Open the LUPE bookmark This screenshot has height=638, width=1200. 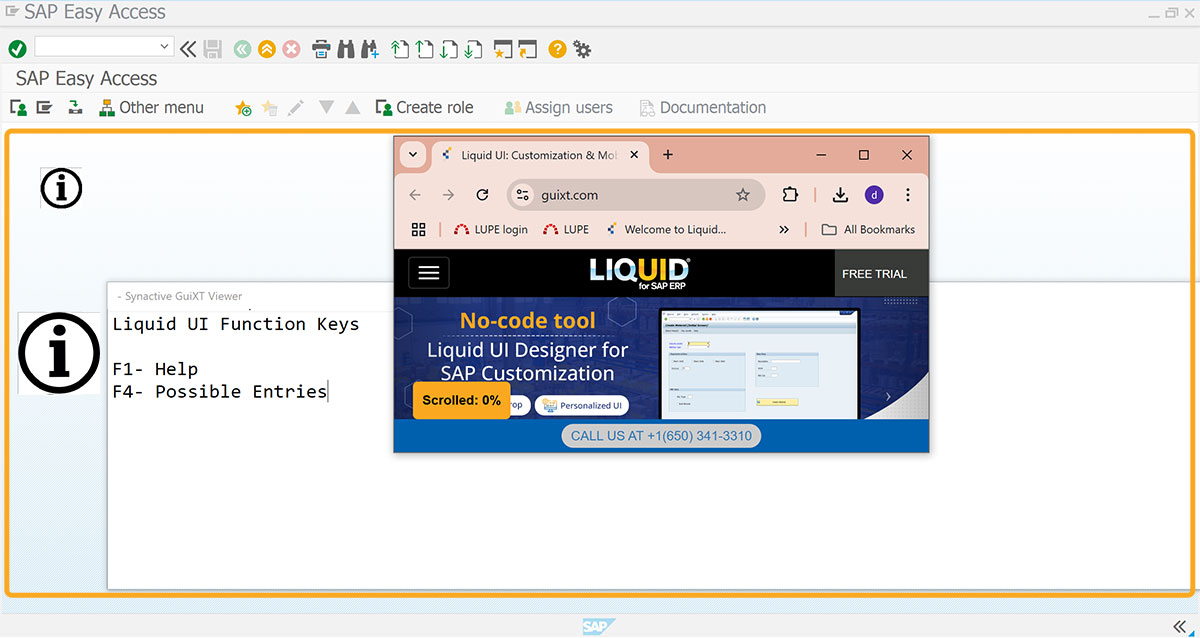point(566,229)
